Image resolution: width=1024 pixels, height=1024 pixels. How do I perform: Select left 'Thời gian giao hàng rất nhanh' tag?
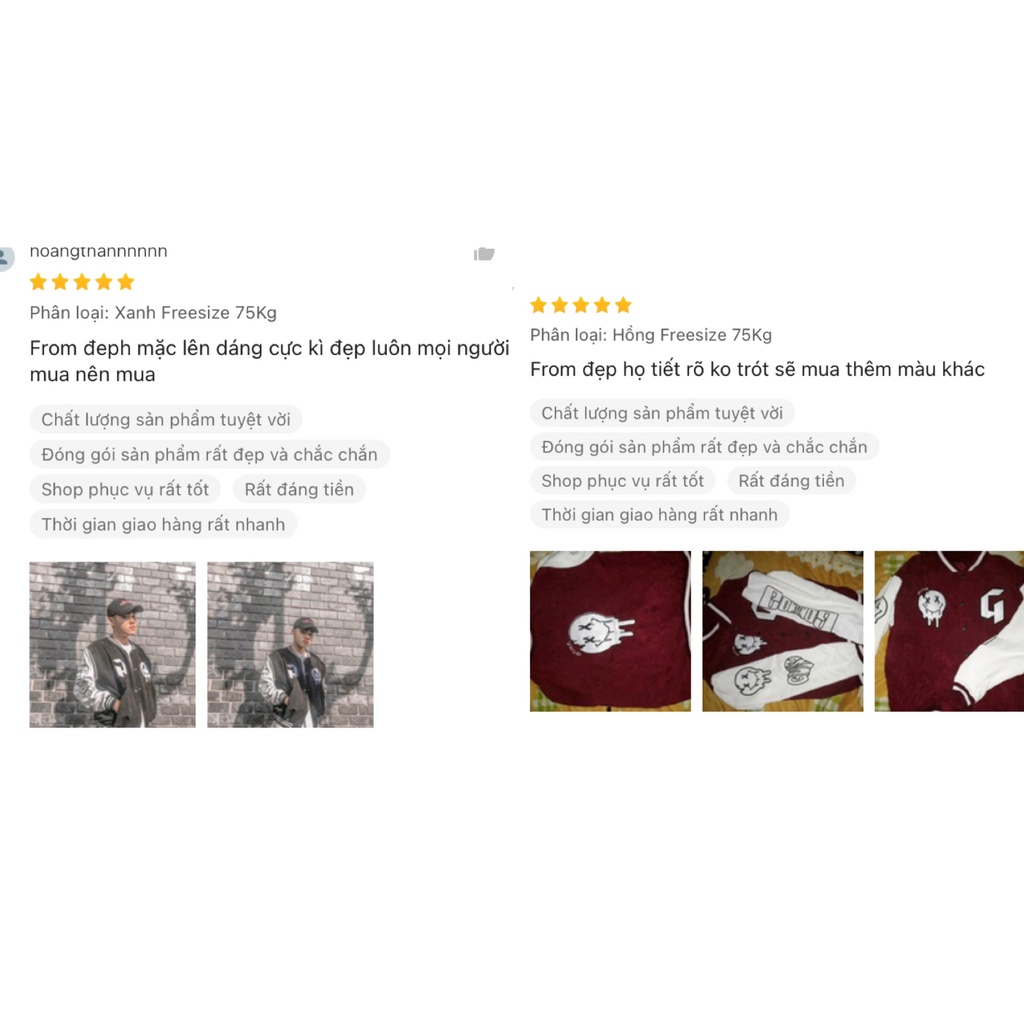coord(163,524)
